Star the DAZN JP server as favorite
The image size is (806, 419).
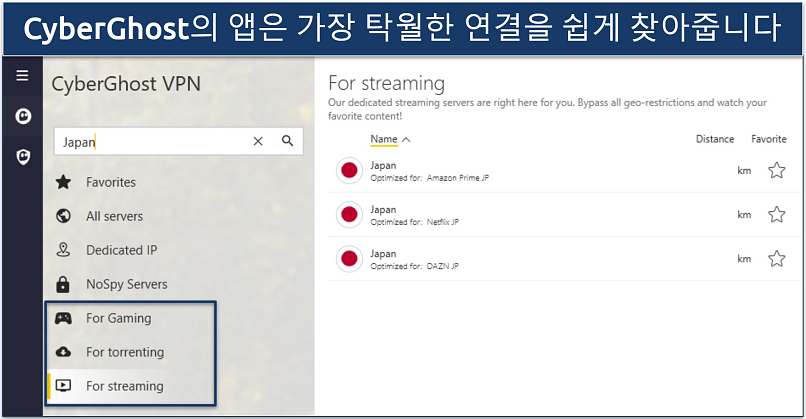(x=776, y=259)
